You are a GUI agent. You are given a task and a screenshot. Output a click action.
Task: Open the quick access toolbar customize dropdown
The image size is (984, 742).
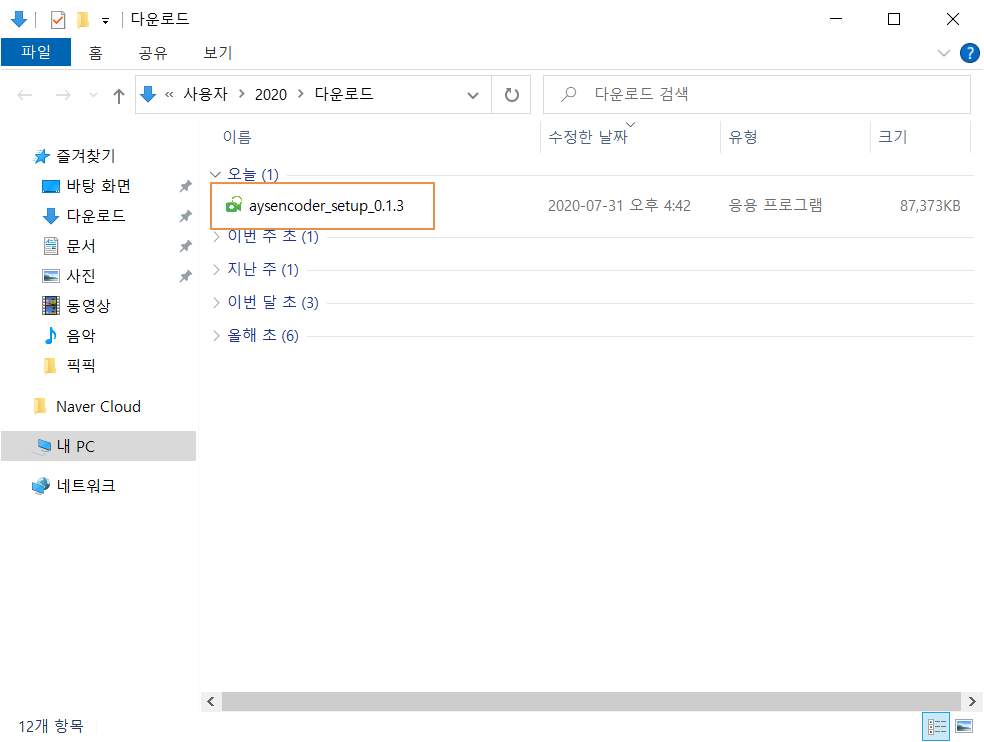click(x=105, y=21)
